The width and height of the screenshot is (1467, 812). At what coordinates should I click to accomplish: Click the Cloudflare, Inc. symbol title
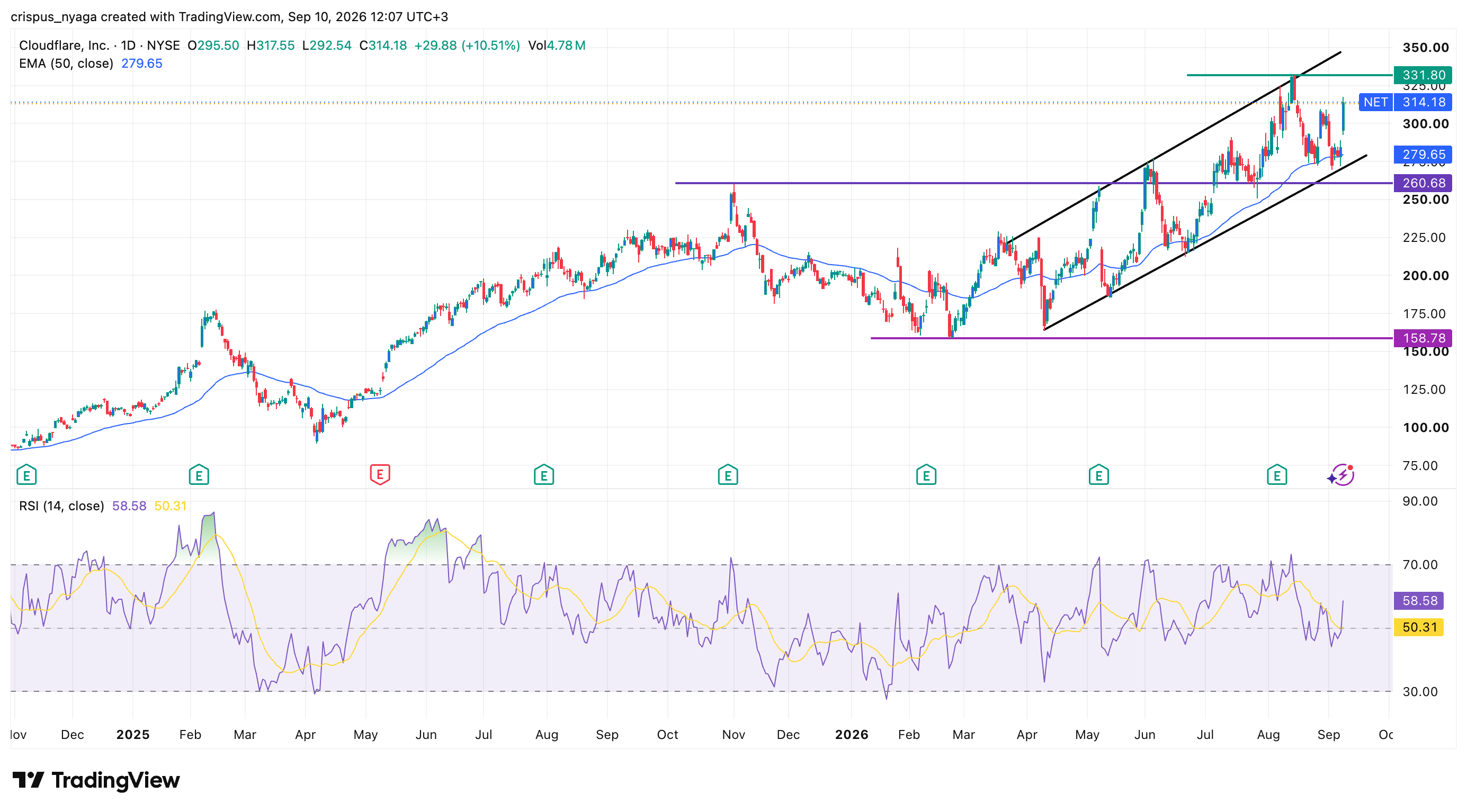tap(65, 46)
